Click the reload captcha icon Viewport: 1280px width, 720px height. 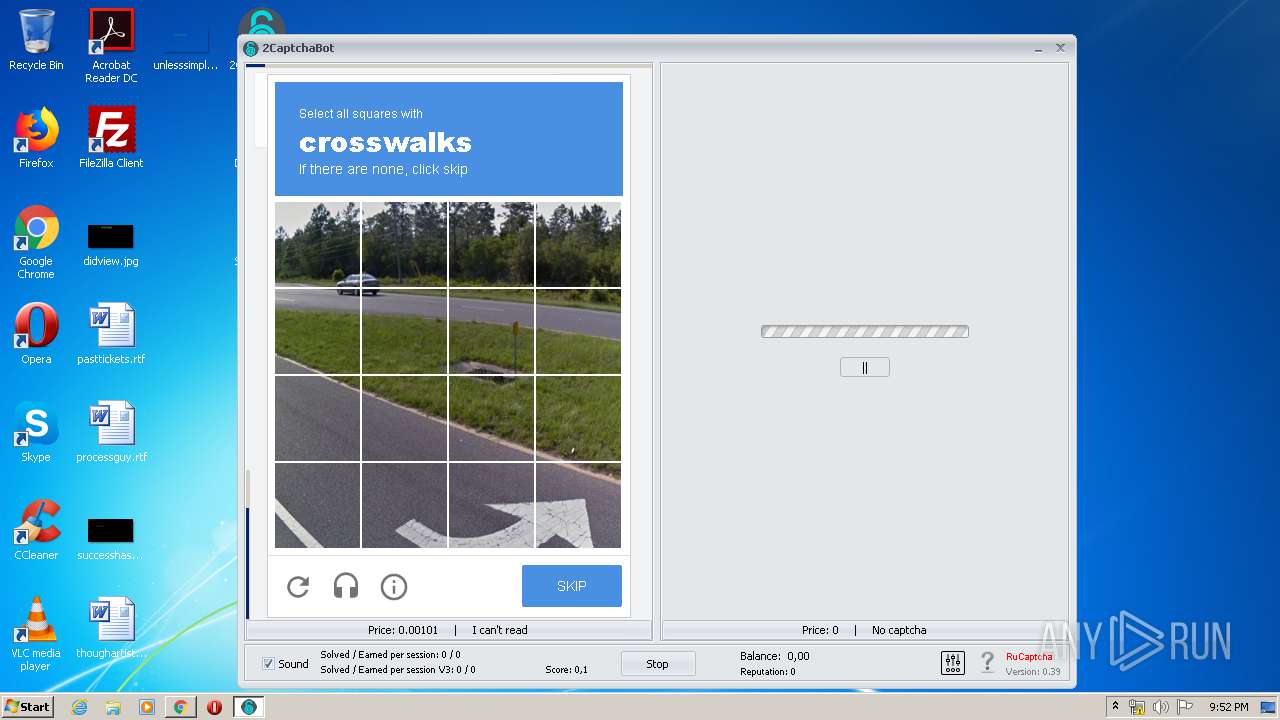[x=298, y=587]
